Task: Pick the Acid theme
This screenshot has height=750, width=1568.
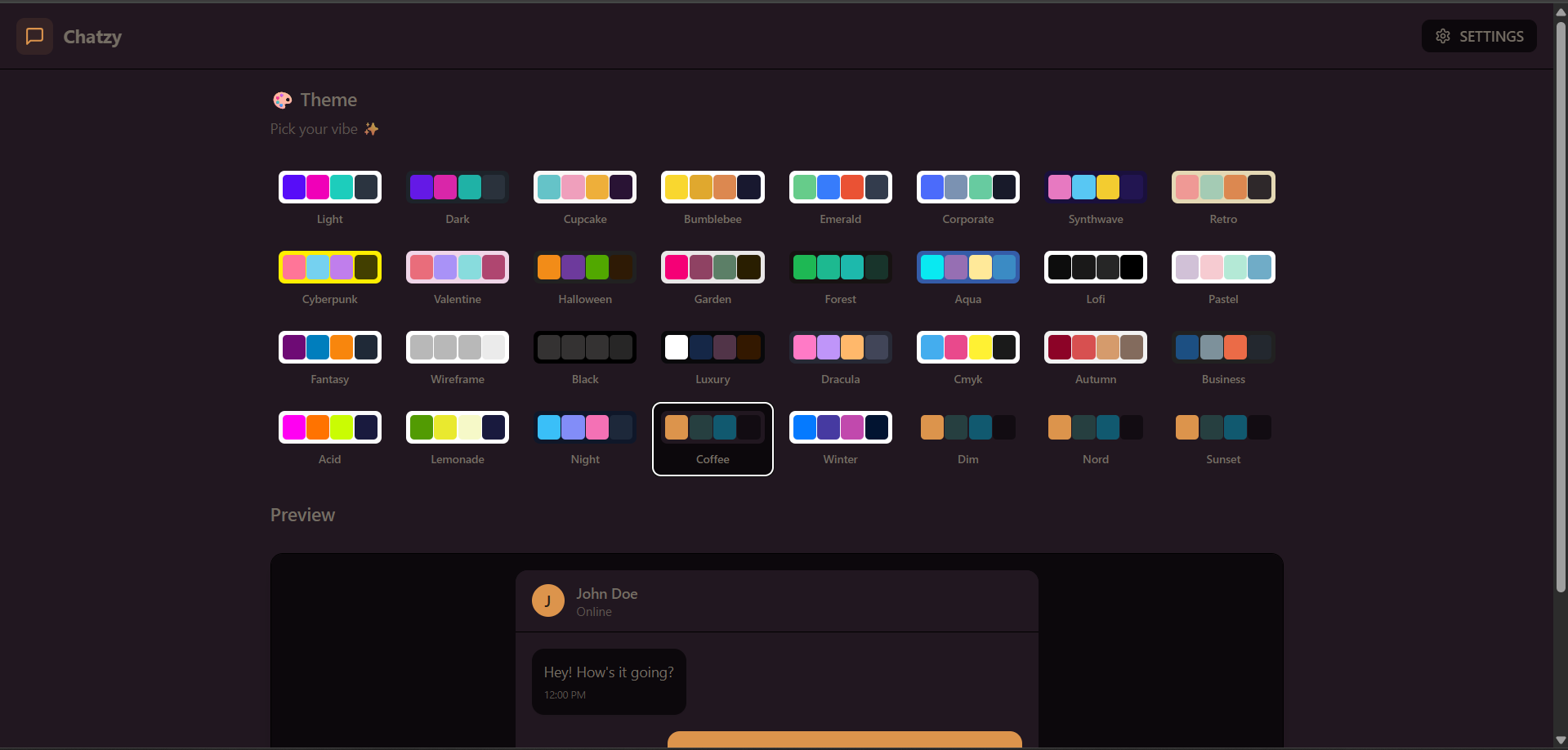Action: tap(330, 439)
